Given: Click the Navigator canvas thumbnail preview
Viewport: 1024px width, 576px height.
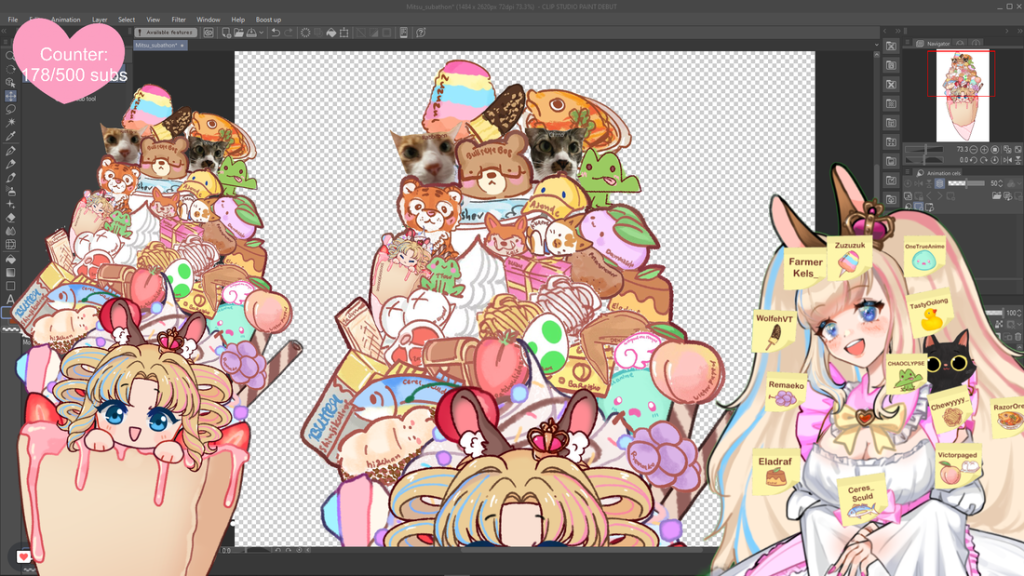Looking at the screenshot, I should 962,95.
